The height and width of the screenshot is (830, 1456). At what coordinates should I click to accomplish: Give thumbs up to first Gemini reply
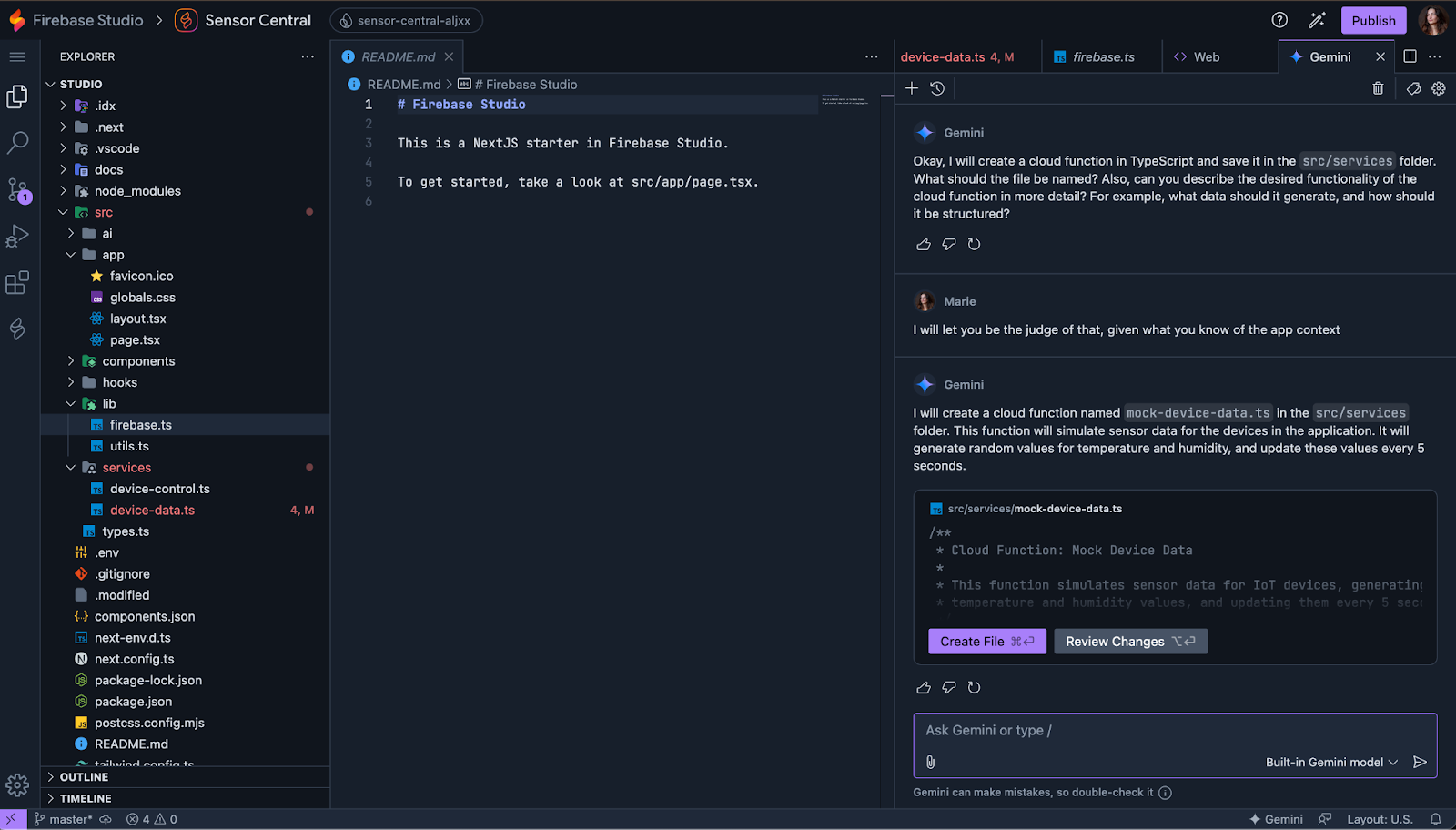point(924,244)
